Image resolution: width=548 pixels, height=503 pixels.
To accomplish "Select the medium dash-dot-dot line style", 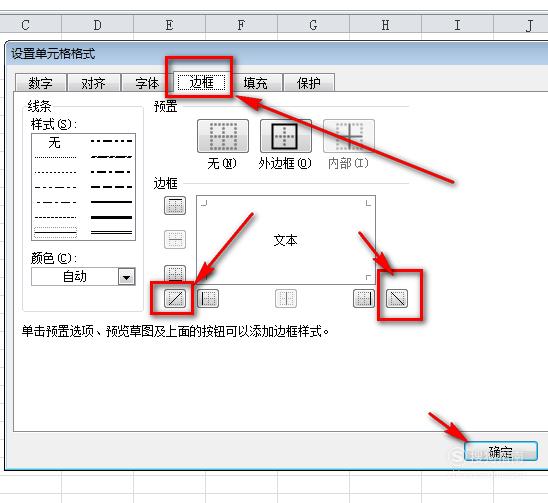I will click(x=111, y=141).
